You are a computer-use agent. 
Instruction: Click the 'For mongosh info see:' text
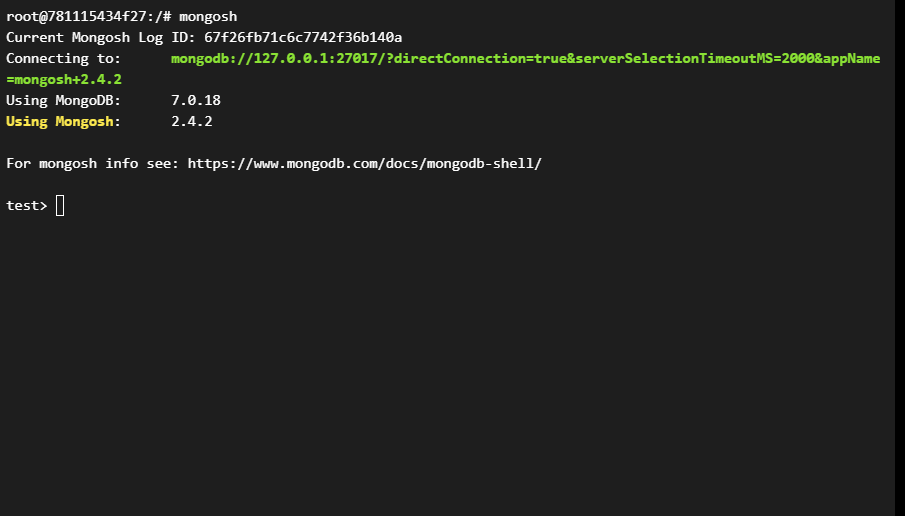[x=92, y=163]
